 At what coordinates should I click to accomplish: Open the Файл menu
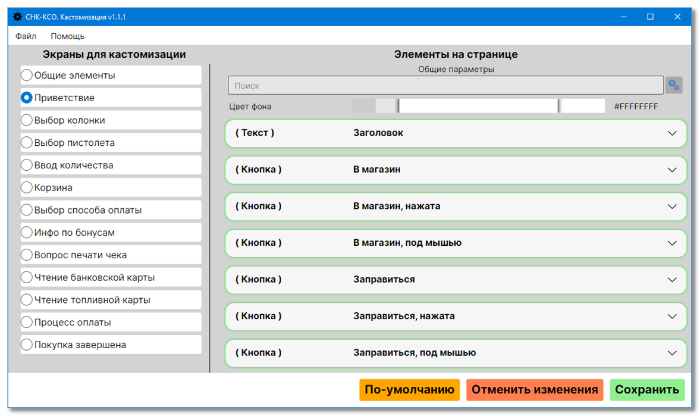click(26, 35)
